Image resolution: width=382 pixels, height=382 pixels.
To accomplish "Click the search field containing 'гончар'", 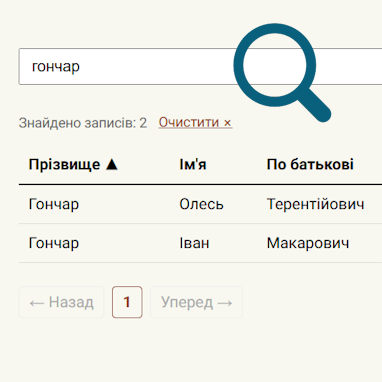I will (200, 66).
